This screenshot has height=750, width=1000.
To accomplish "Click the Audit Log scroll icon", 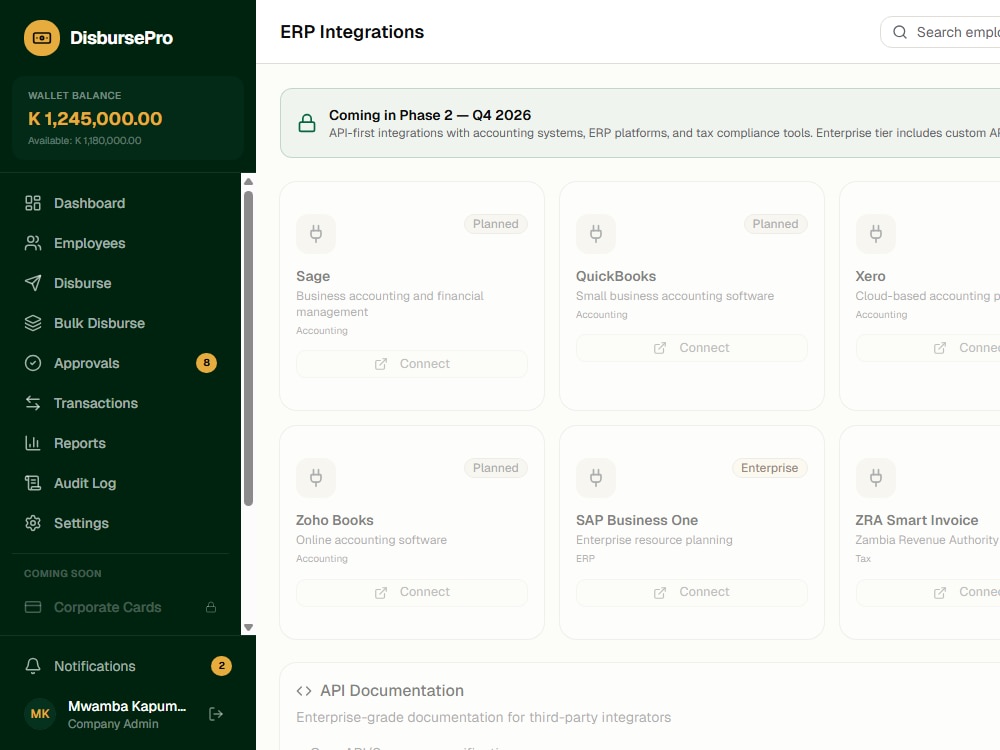I will pos(33,483).
